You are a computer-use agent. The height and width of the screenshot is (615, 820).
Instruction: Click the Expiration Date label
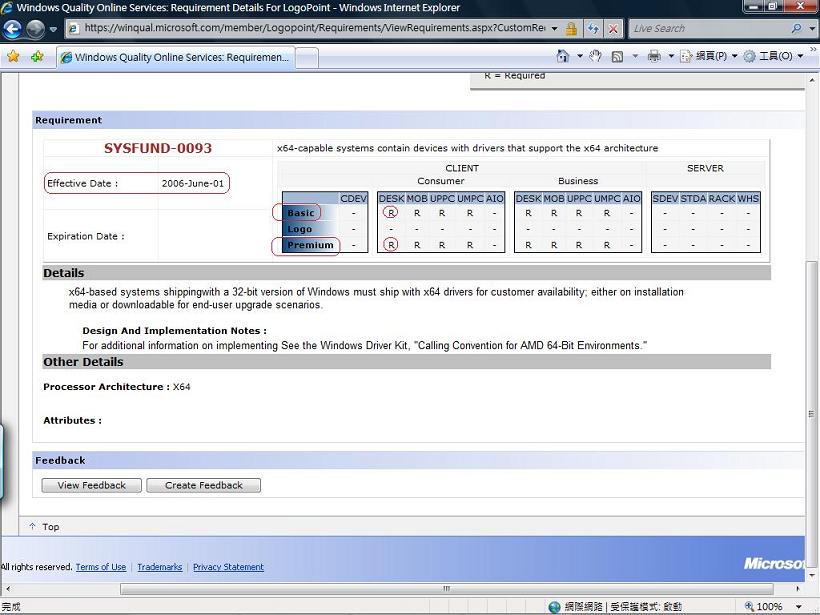pos(86,236)
